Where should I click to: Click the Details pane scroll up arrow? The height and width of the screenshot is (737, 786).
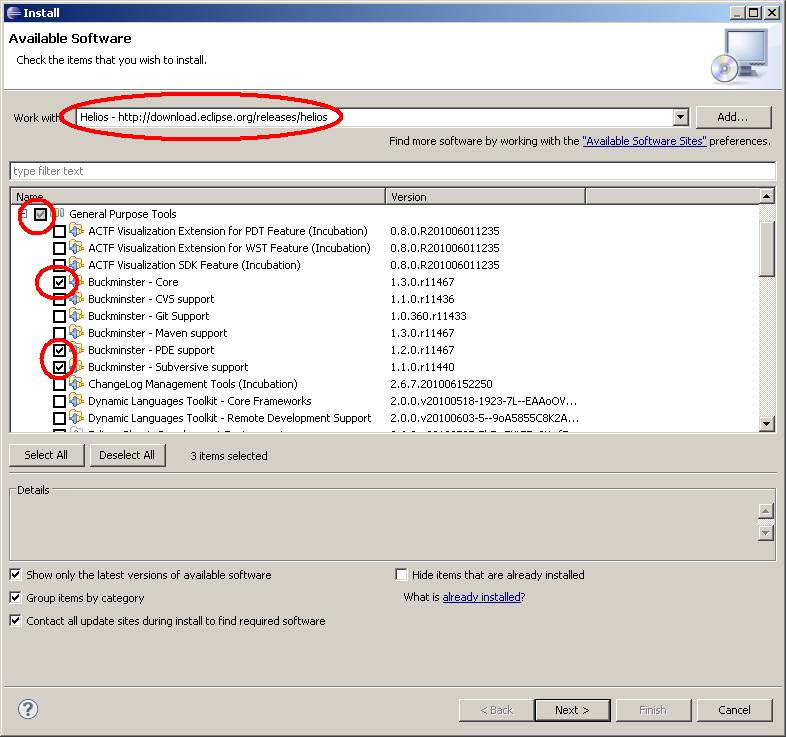click(765, 511)
